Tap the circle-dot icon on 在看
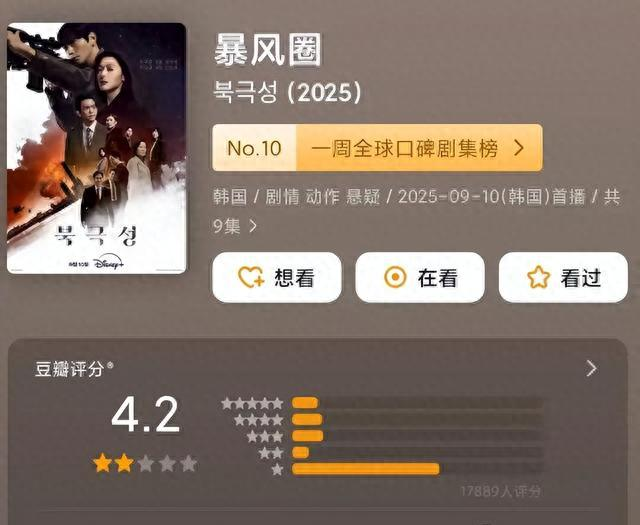 point(395,278)
